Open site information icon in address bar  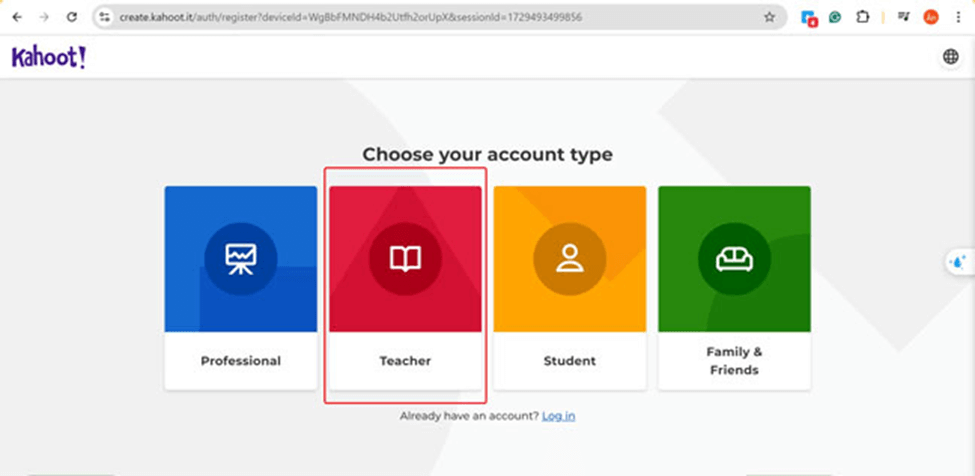point(105,17)
